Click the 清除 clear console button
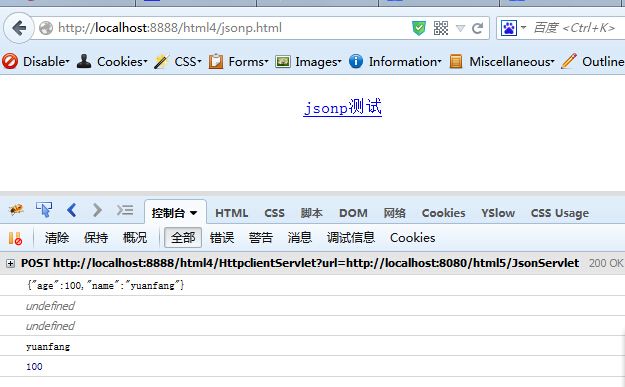 tap(57, 238)
